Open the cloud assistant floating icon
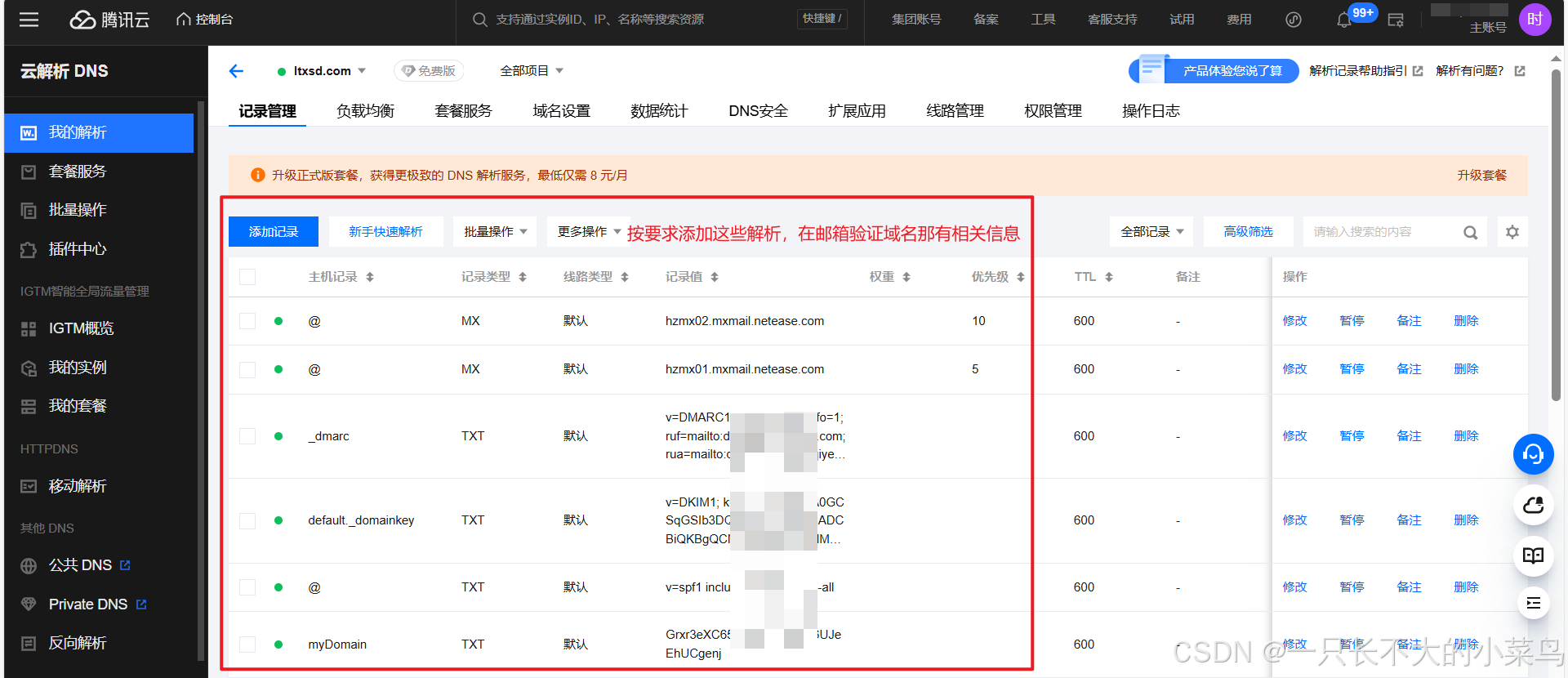This screenshot has height=678, width=1568. coord(1533,505)
